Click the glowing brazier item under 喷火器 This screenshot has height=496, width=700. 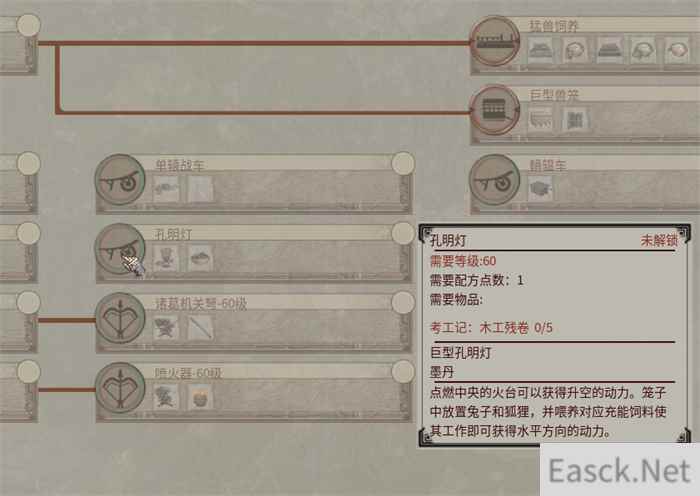(200, 396)
